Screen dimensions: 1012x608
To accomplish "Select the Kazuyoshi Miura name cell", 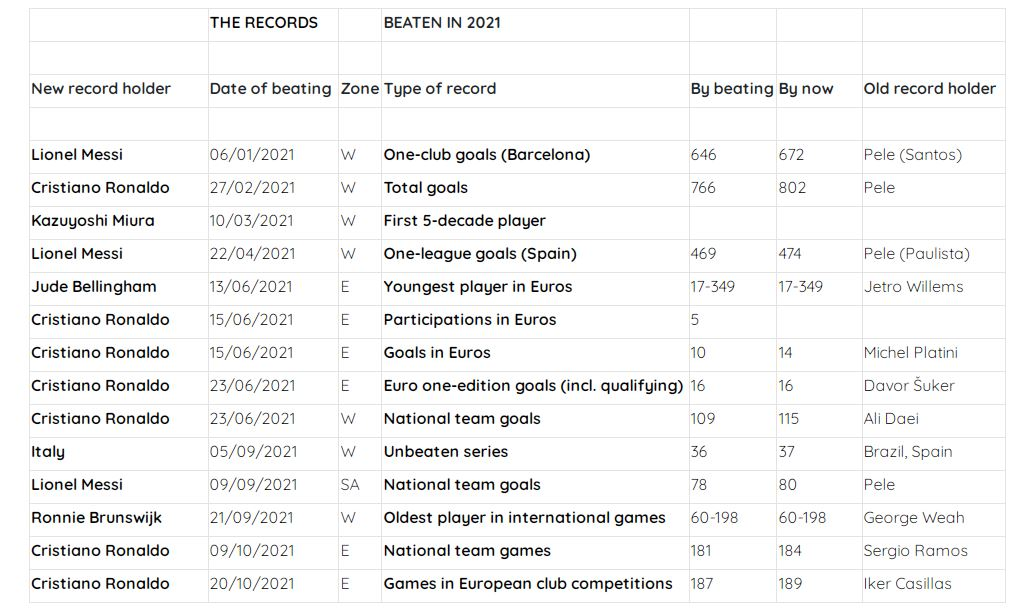I will [93, 221].
